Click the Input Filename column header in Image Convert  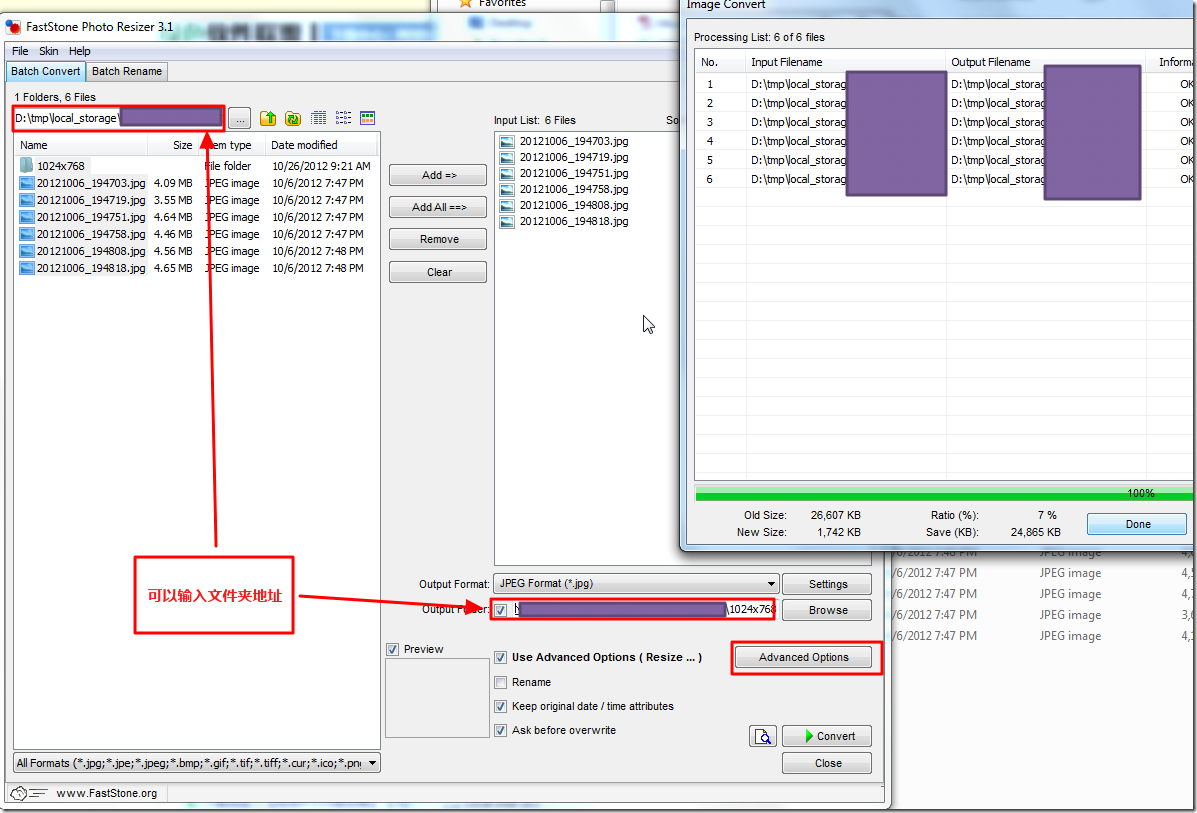point(846,62)
